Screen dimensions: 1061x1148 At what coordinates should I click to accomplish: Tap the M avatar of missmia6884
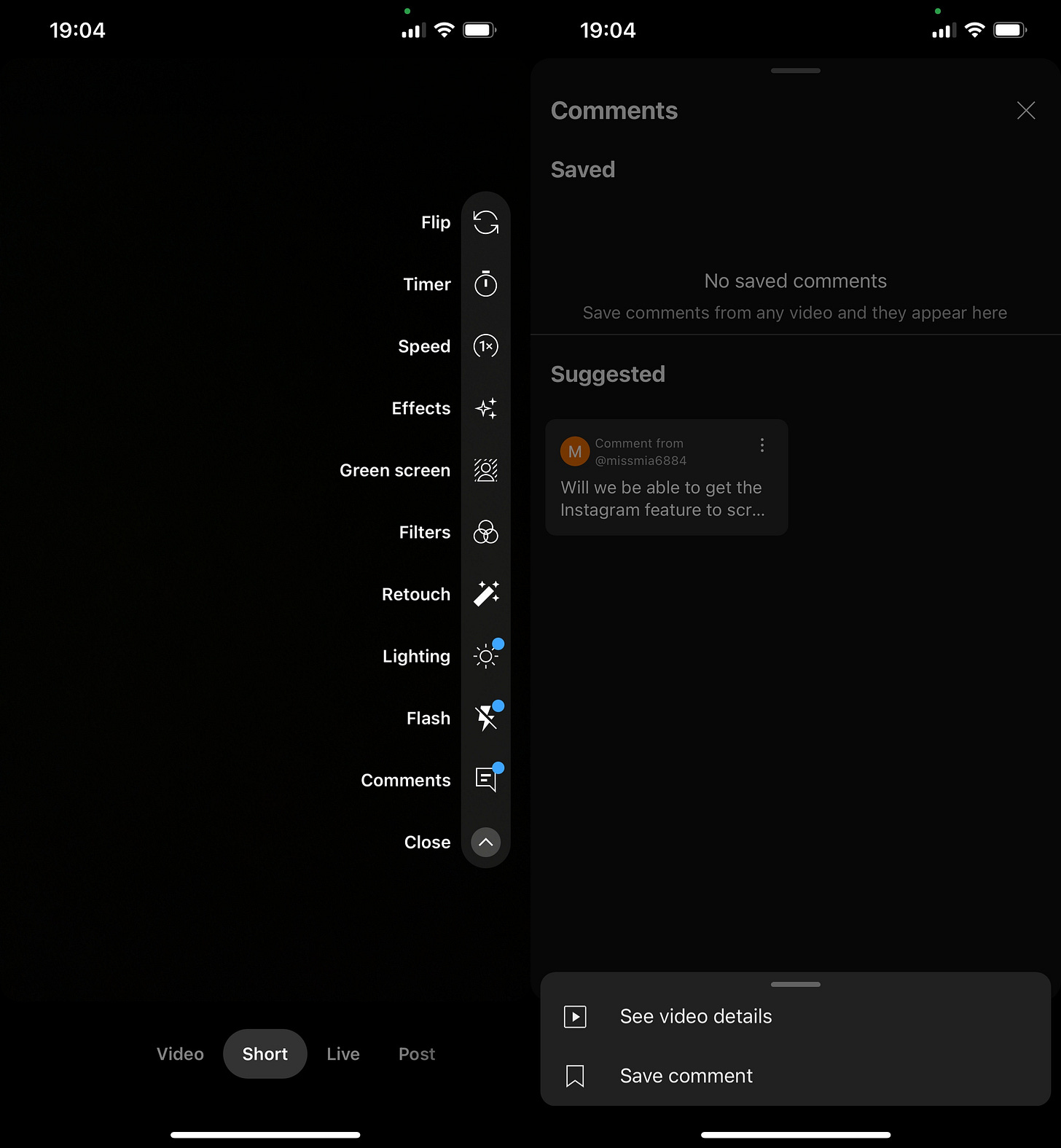point(575,451)
